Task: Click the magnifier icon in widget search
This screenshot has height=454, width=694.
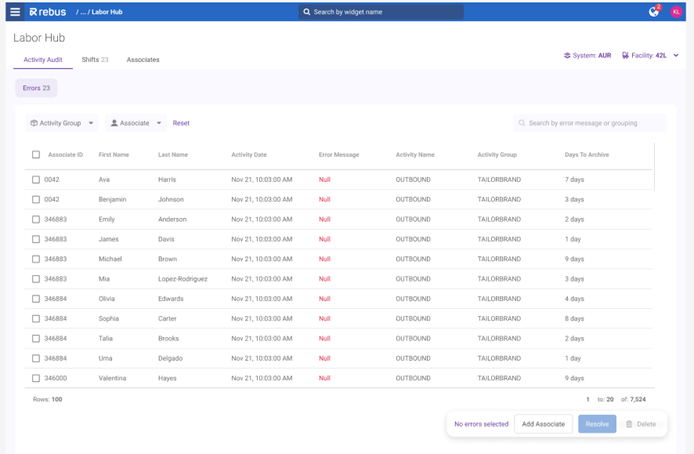Action: (307, 12)
